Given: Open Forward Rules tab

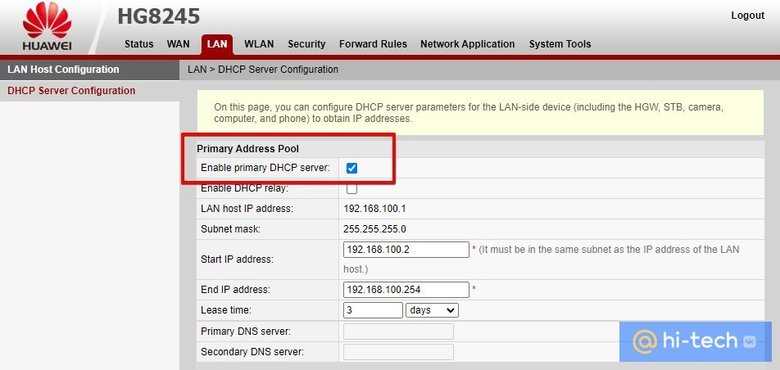Looking at the screenshot, I should point(373,44).
